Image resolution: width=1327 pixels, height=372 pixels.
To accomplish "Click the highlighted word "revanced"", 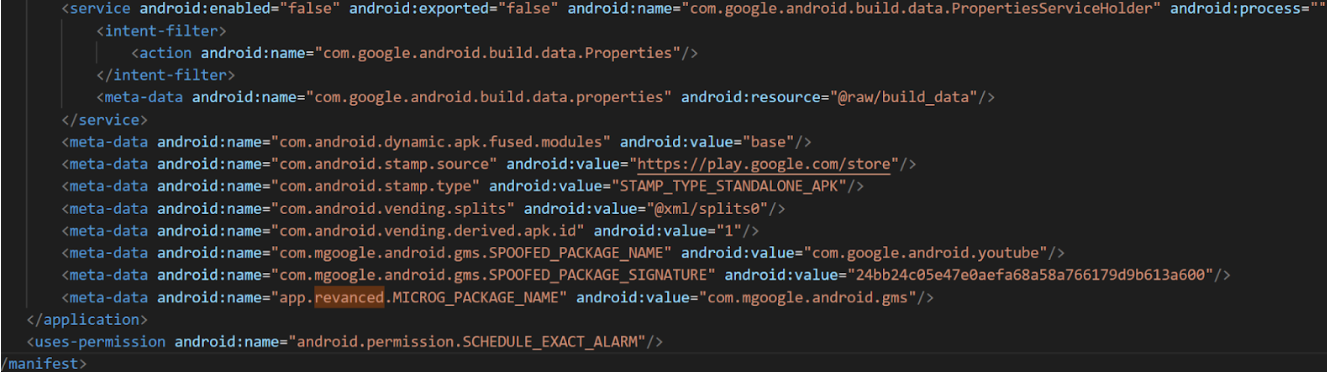I will (350, 298).
